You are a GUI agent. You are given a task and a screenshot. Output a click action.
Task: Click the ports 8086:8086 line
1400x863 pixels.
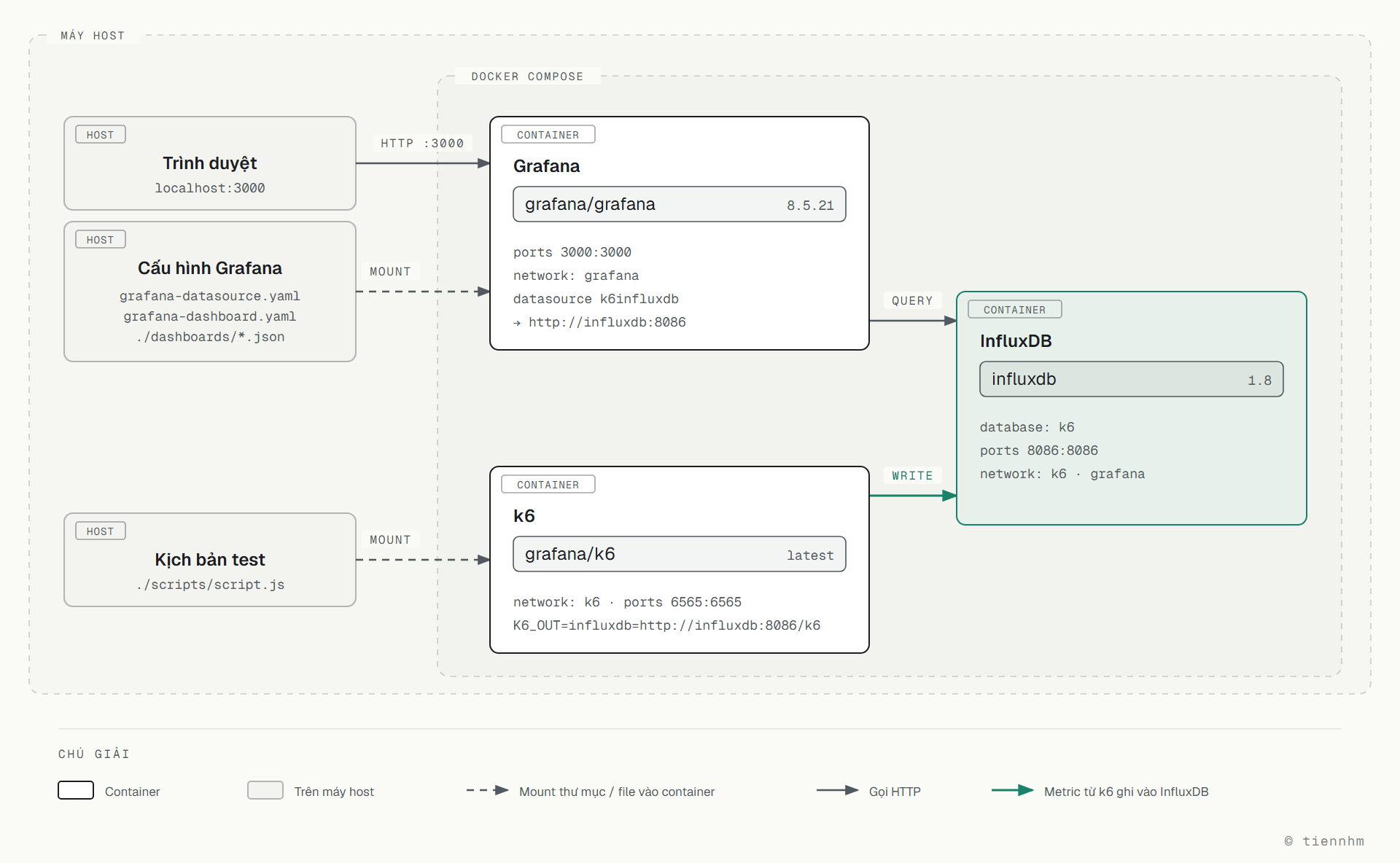(x=1039, y=450)
